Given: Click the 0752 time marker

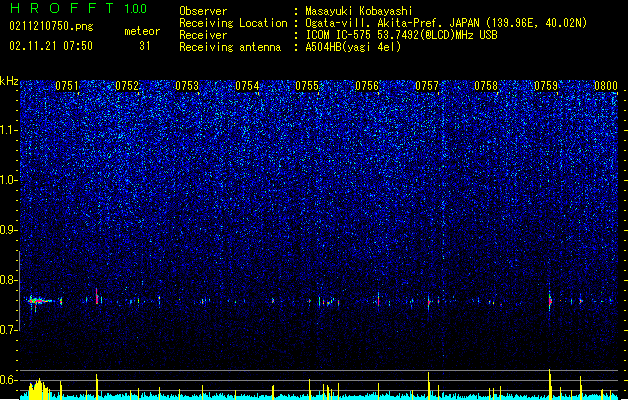Looking at the screenshot, I should pos(127,86).
